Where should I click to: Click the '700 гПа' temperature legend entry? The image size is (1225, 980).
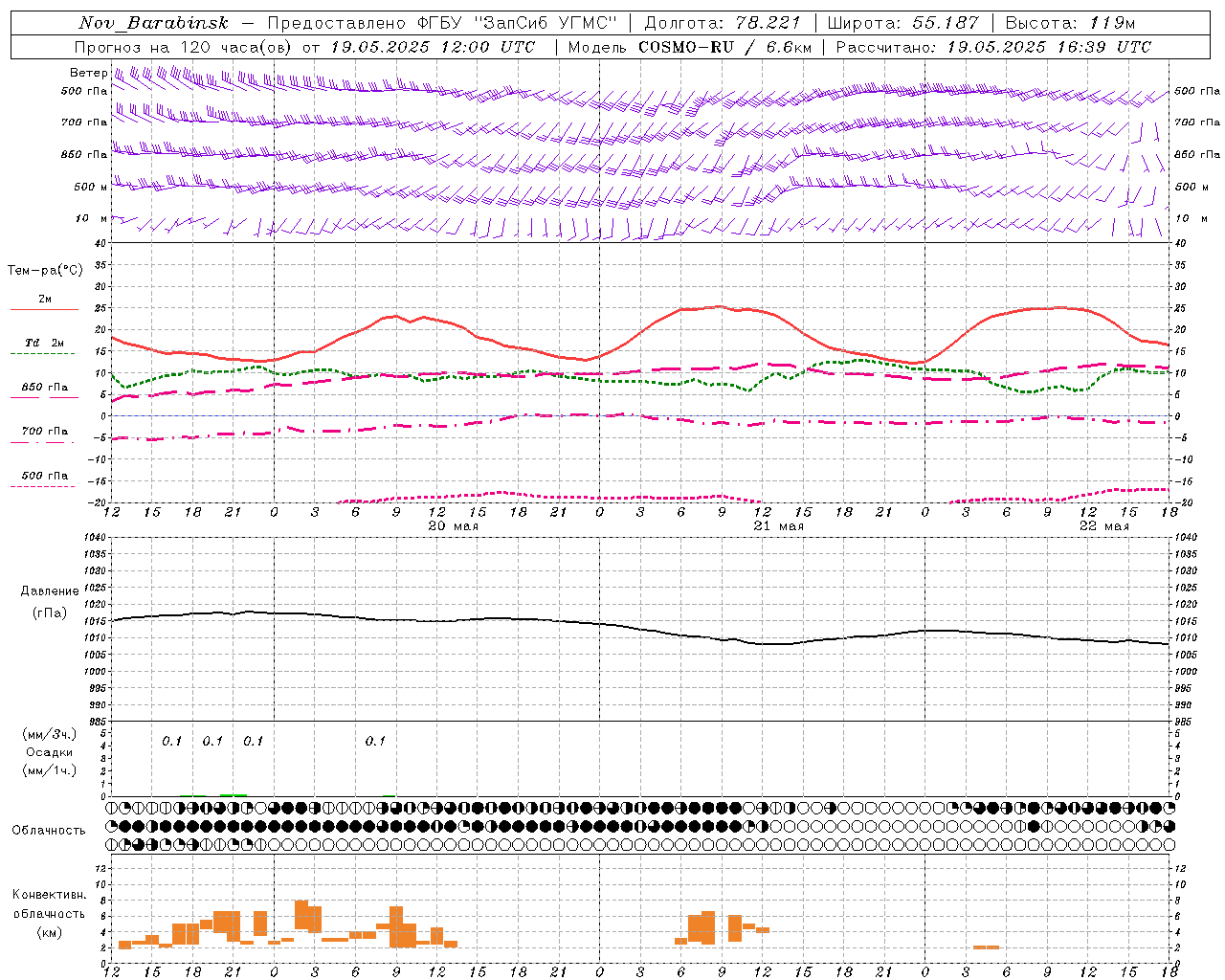coord(44,435)
